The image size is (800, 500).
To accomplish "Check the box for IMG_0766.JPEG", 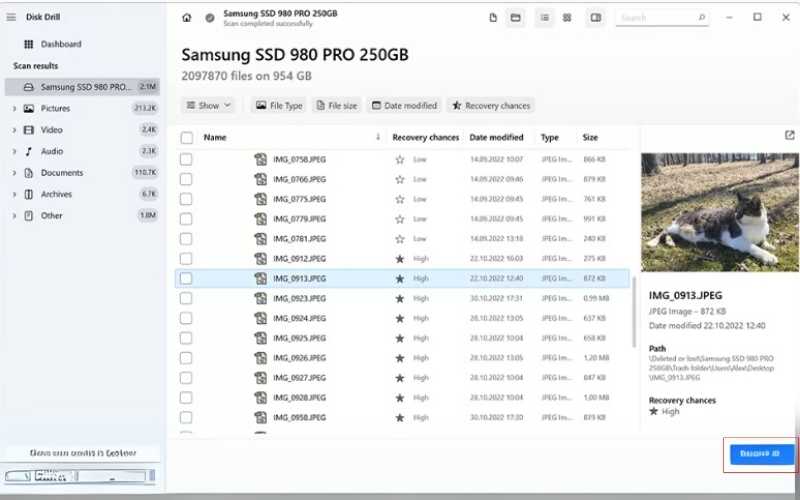I will (186, 180).
